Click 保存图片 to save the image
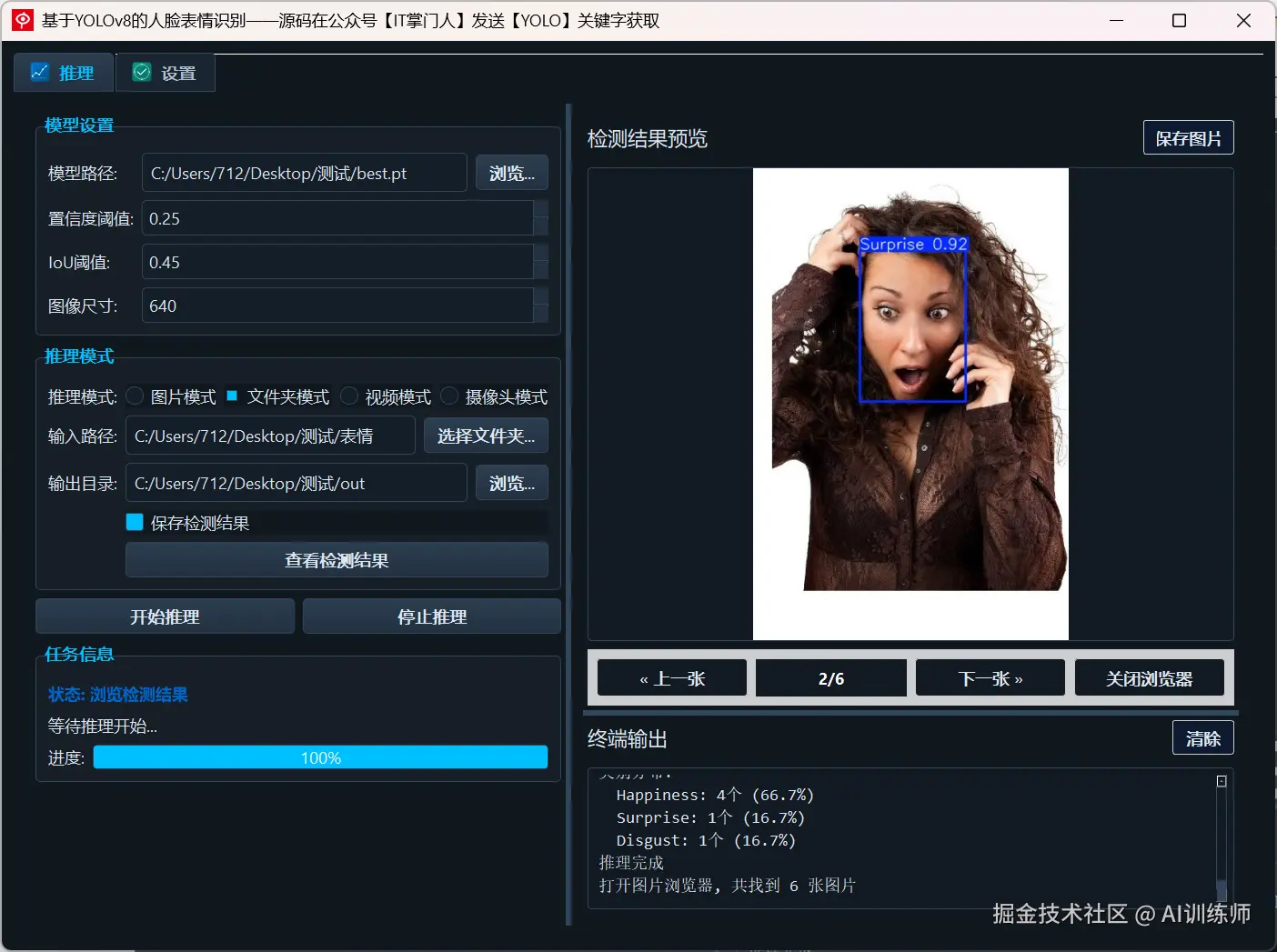Screen dimensions: 1277x952 point(1188,137)
